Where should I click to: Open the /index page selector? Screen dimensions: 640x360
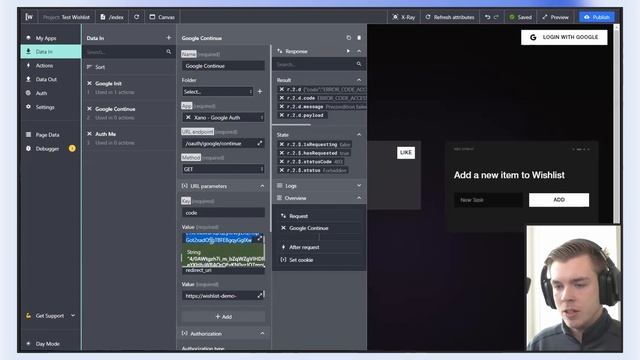[112, 17]
